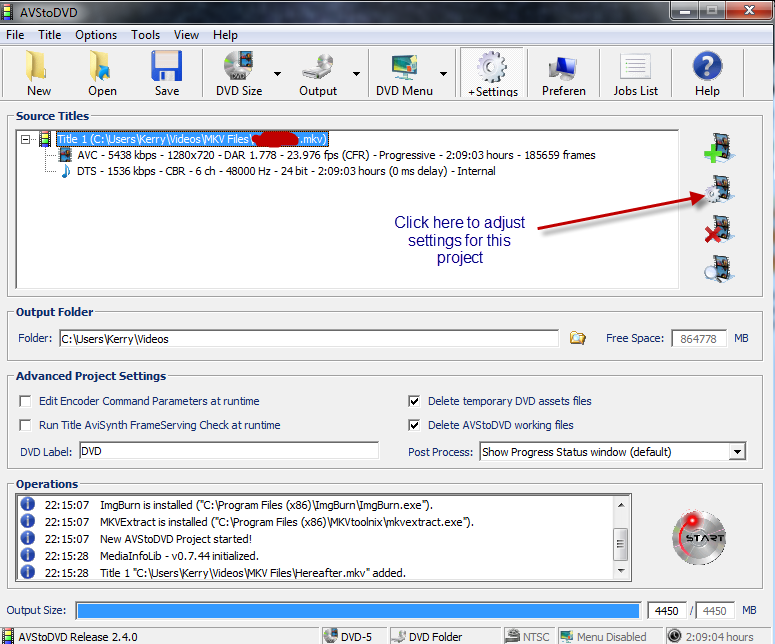Open title settings with the gear film icon
This screenshot has width=775, height=644.
tap(719, 188)
